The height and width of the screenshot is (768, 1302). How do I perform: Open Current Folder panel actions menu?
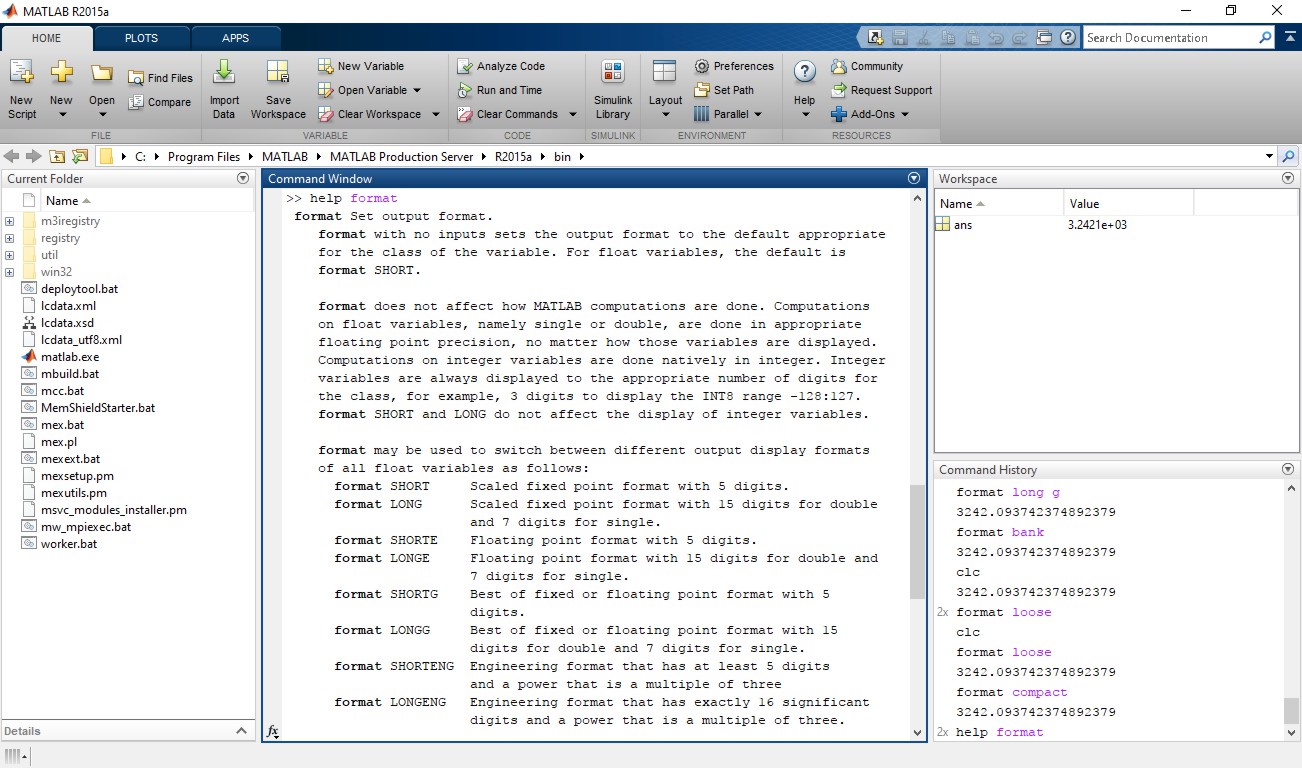point(242,178)
